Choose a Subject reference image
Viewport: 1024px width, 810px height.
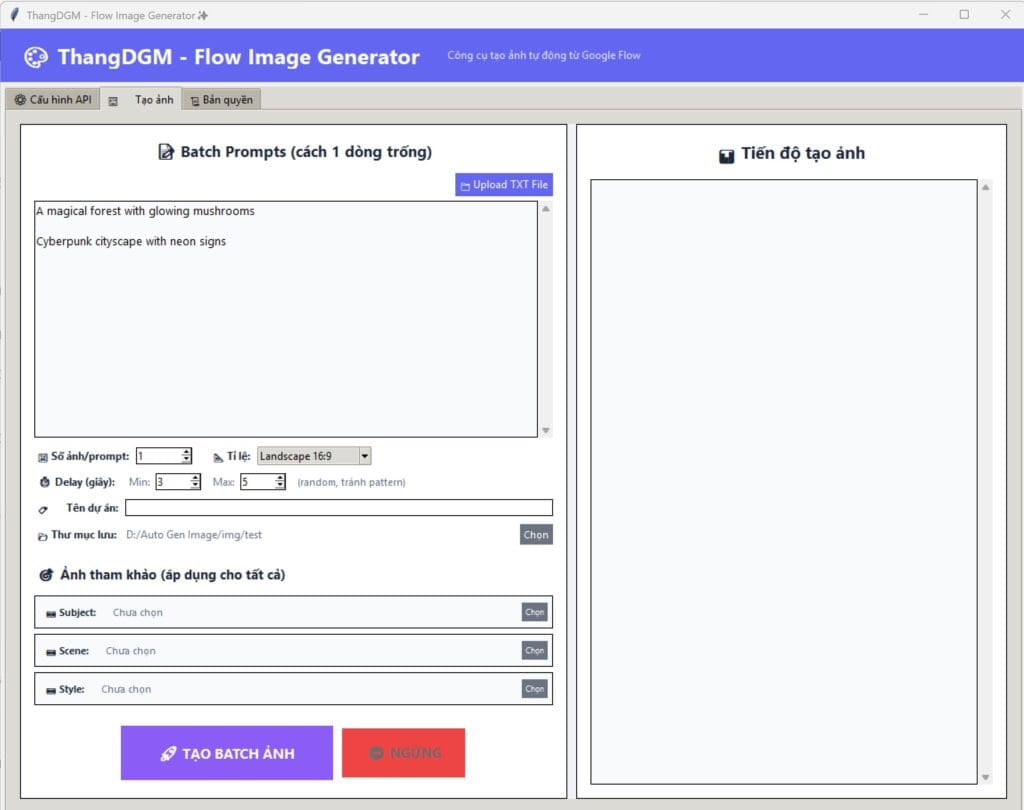tap(534, 612)
